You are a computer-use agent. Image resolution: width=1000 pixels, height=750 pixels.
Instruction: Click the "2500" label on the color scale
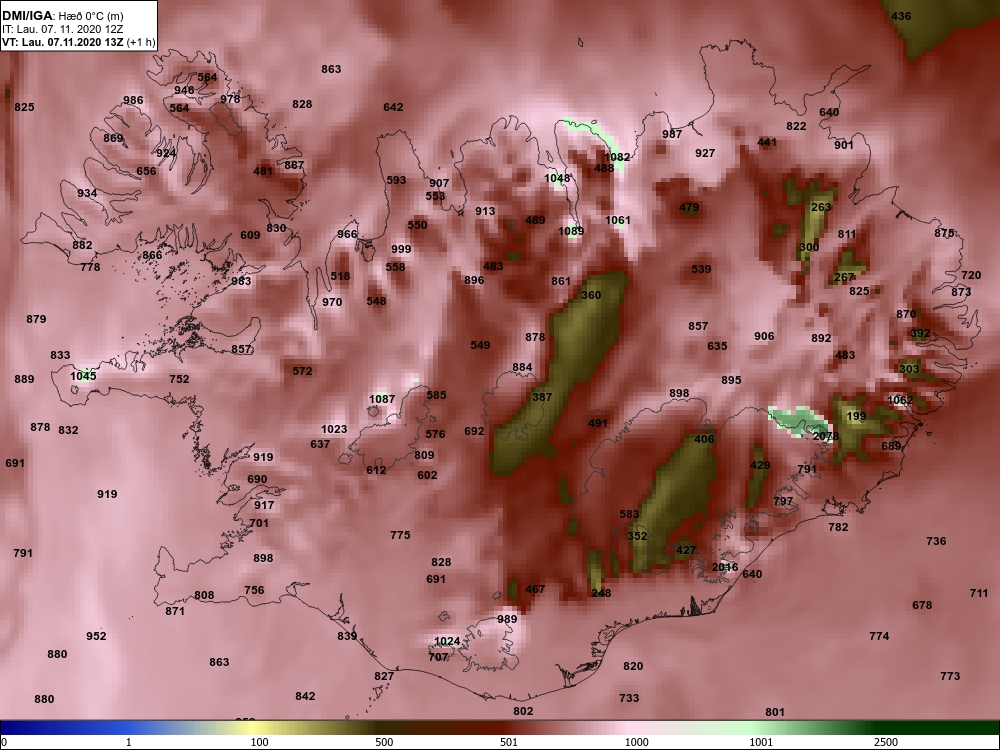pos(886,742)
